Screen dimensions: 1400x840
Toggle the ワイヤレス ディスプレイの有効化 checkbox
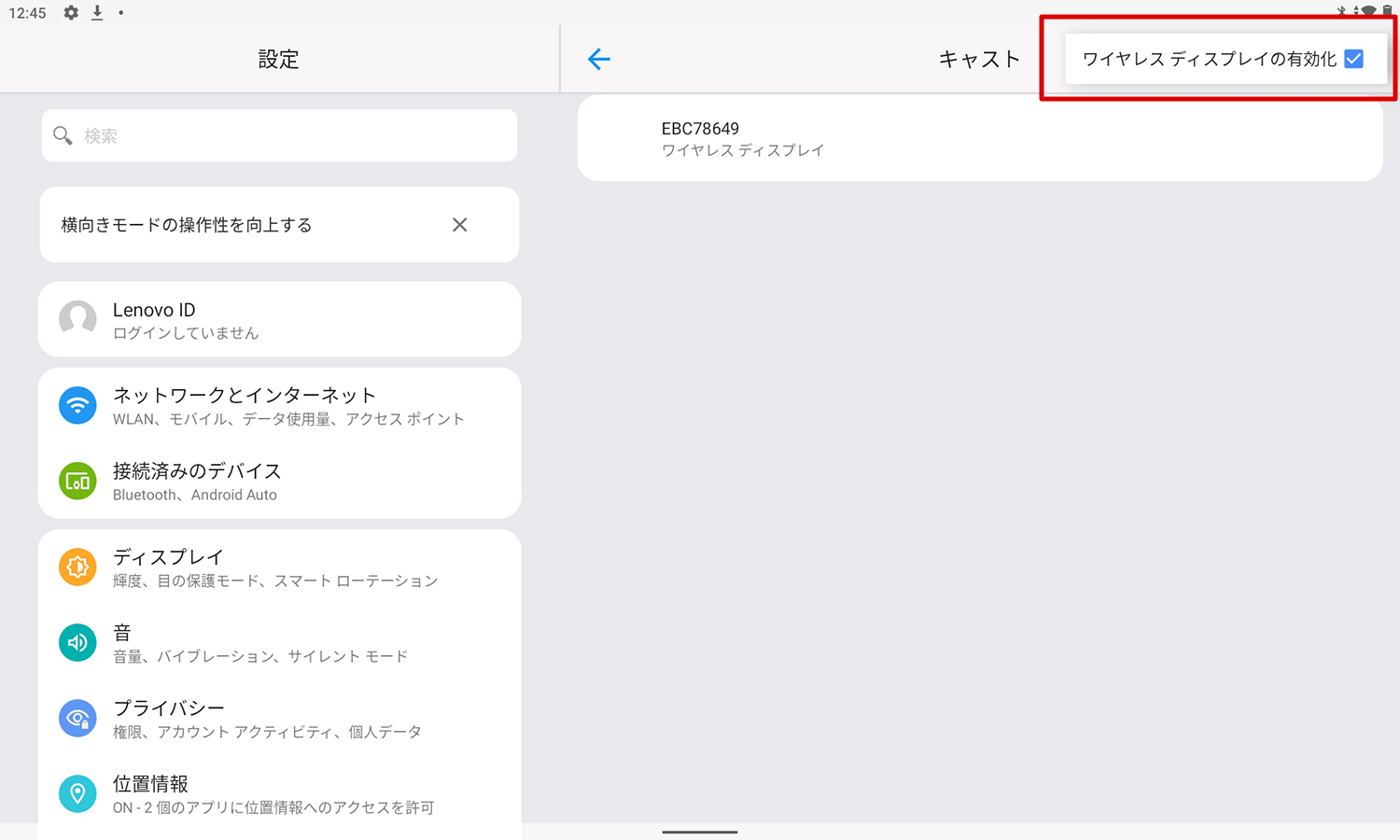click(x=1353, y=59)
